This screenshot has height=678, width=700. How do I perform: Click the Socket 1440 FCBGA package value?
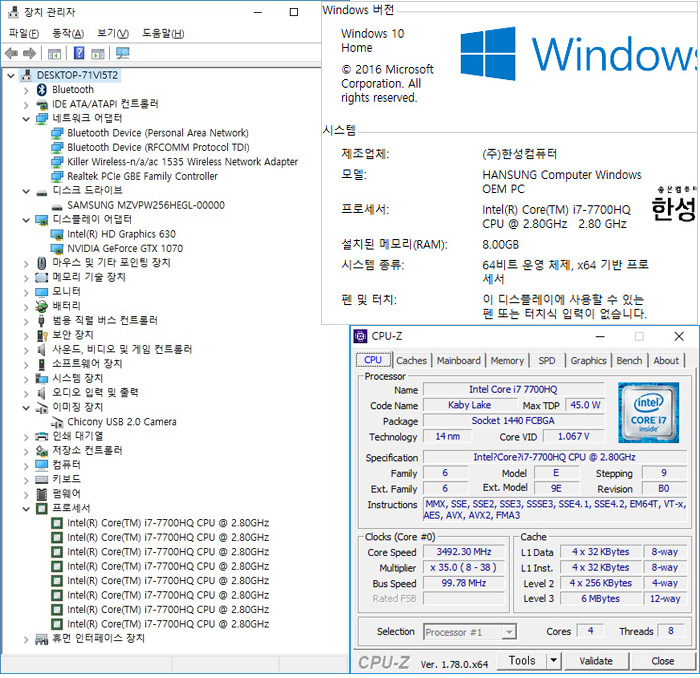[x=513, y=420]
